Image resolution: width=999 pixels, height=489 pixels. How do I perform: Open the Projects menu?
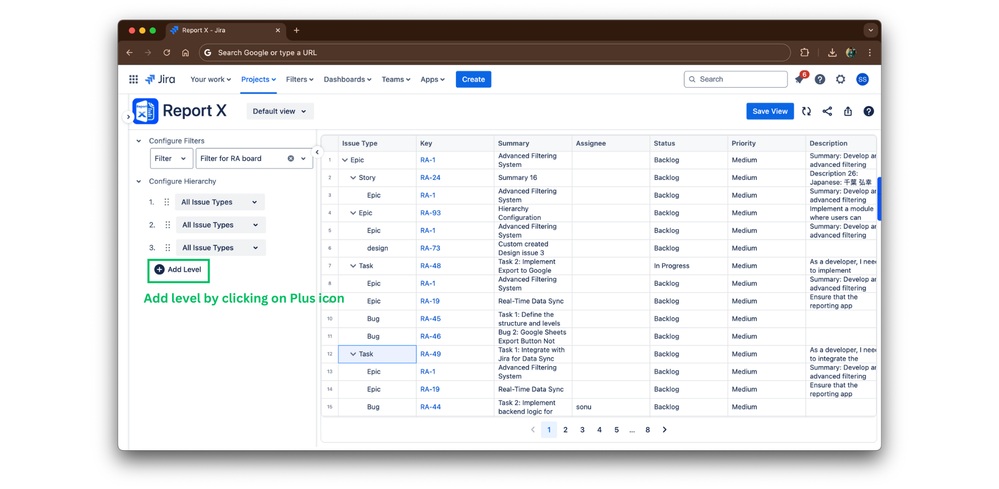[258, 80]
